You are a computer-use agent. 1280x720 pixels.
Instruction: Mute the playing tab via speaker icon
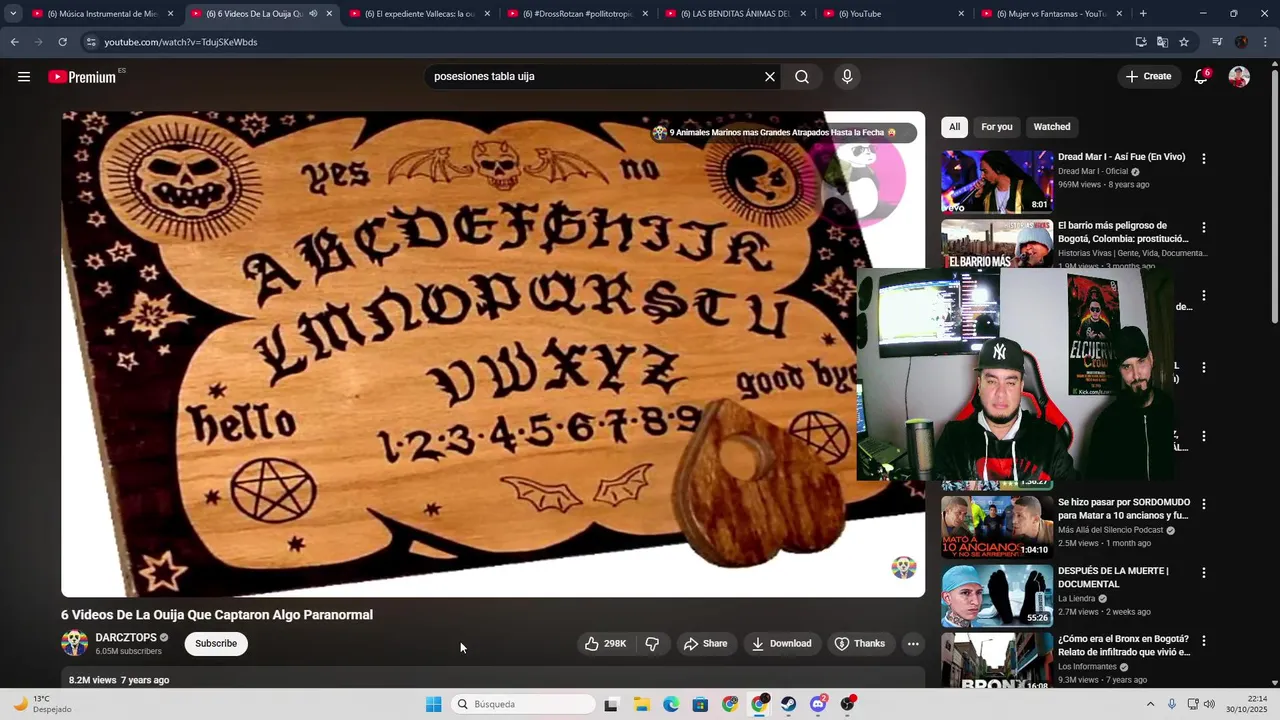pyautogui.click(x=313, y=14)
